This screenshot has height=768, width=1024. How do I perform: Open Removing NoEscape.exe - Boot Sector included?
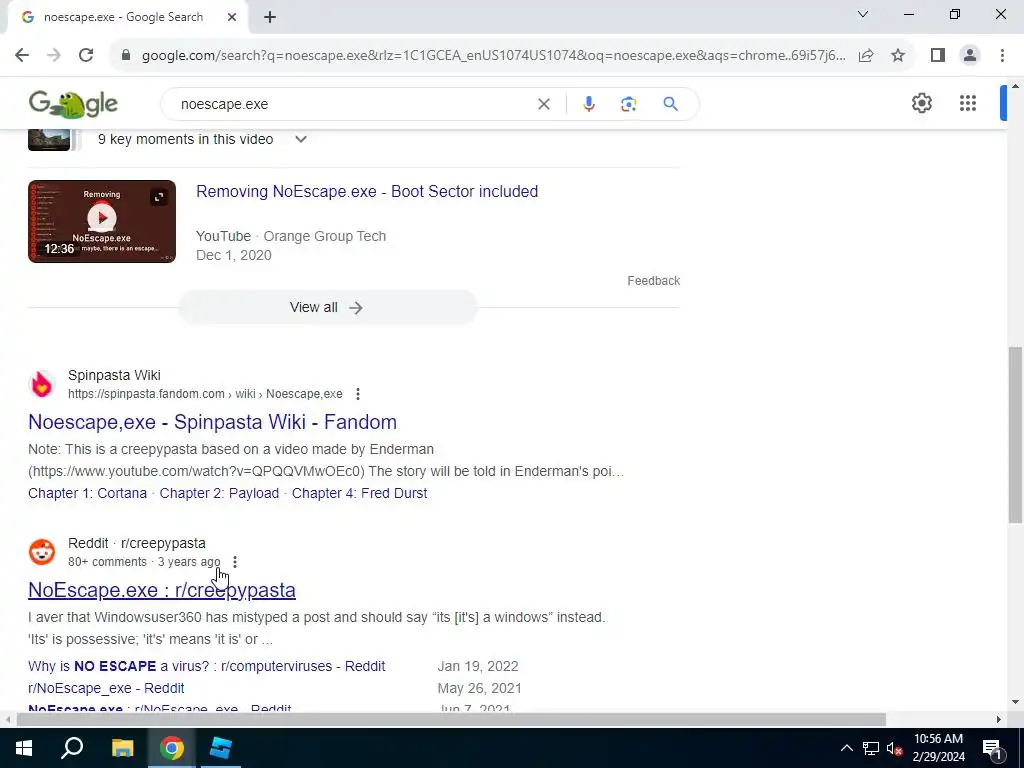[367, 191]
